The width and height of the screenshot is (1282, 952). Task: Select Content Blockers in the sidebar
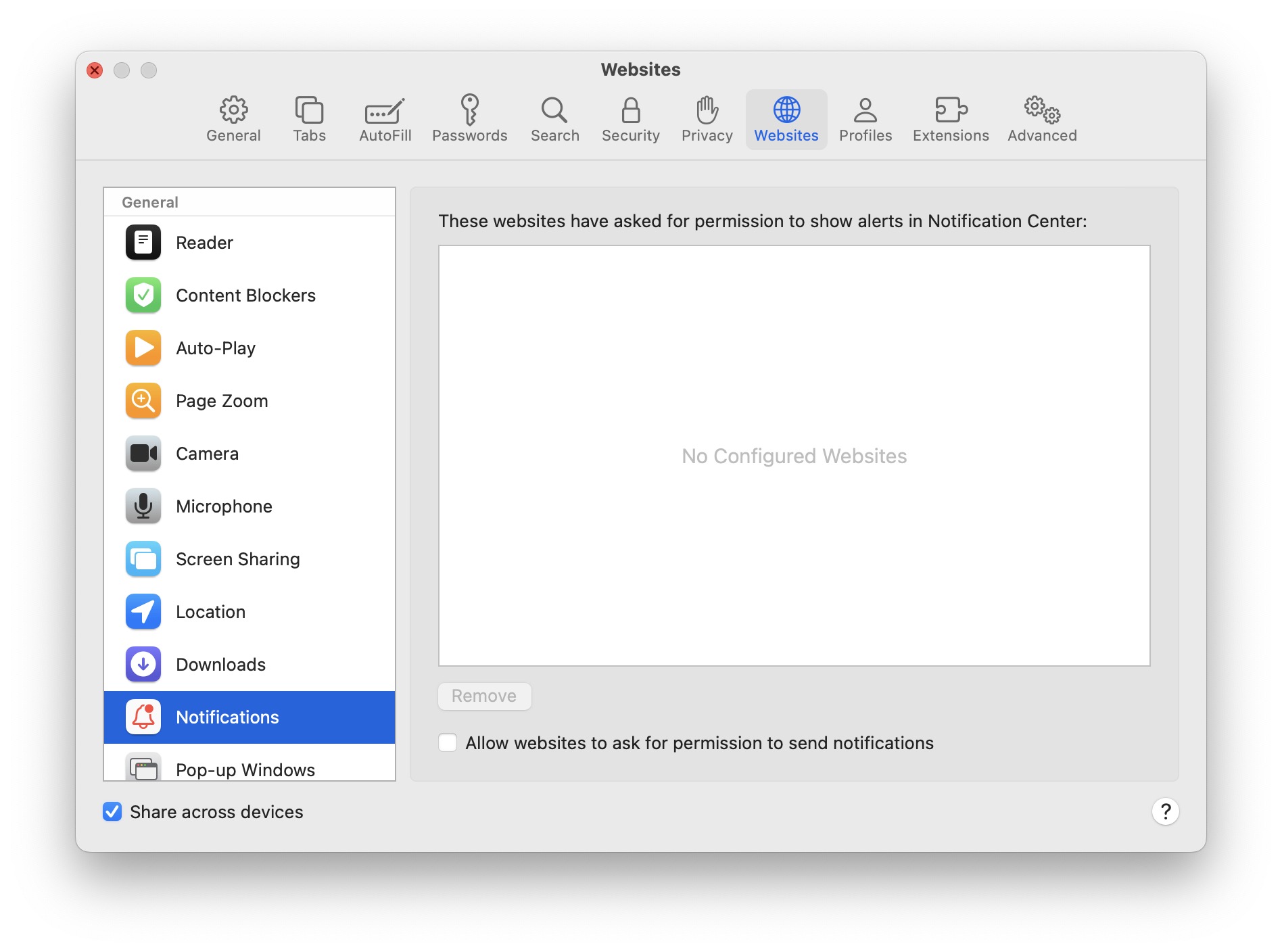pyautogui.click(x=250, y=295)
